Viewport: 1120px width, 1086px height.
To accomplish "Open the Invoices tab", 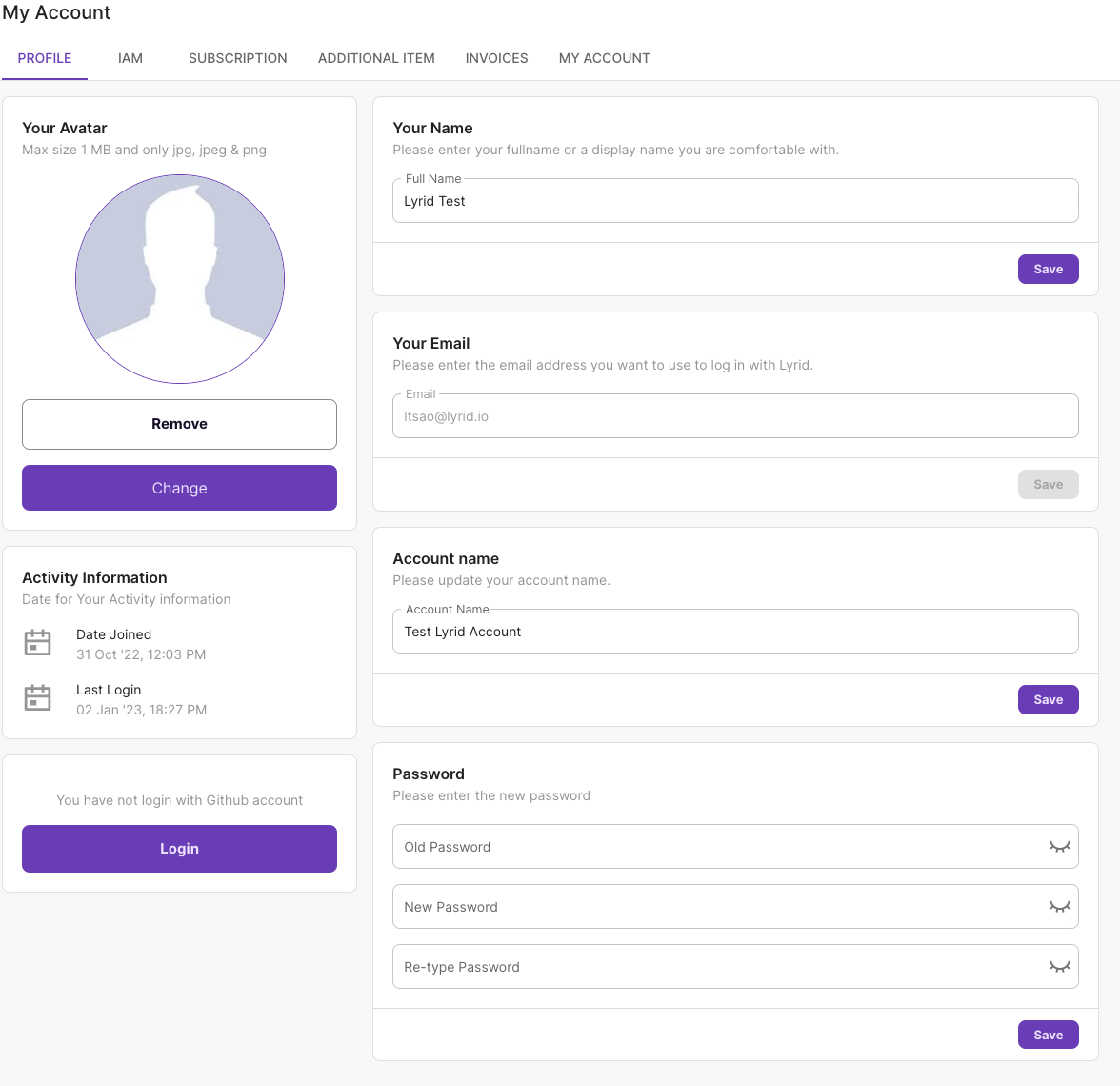I will click(496, 58).
